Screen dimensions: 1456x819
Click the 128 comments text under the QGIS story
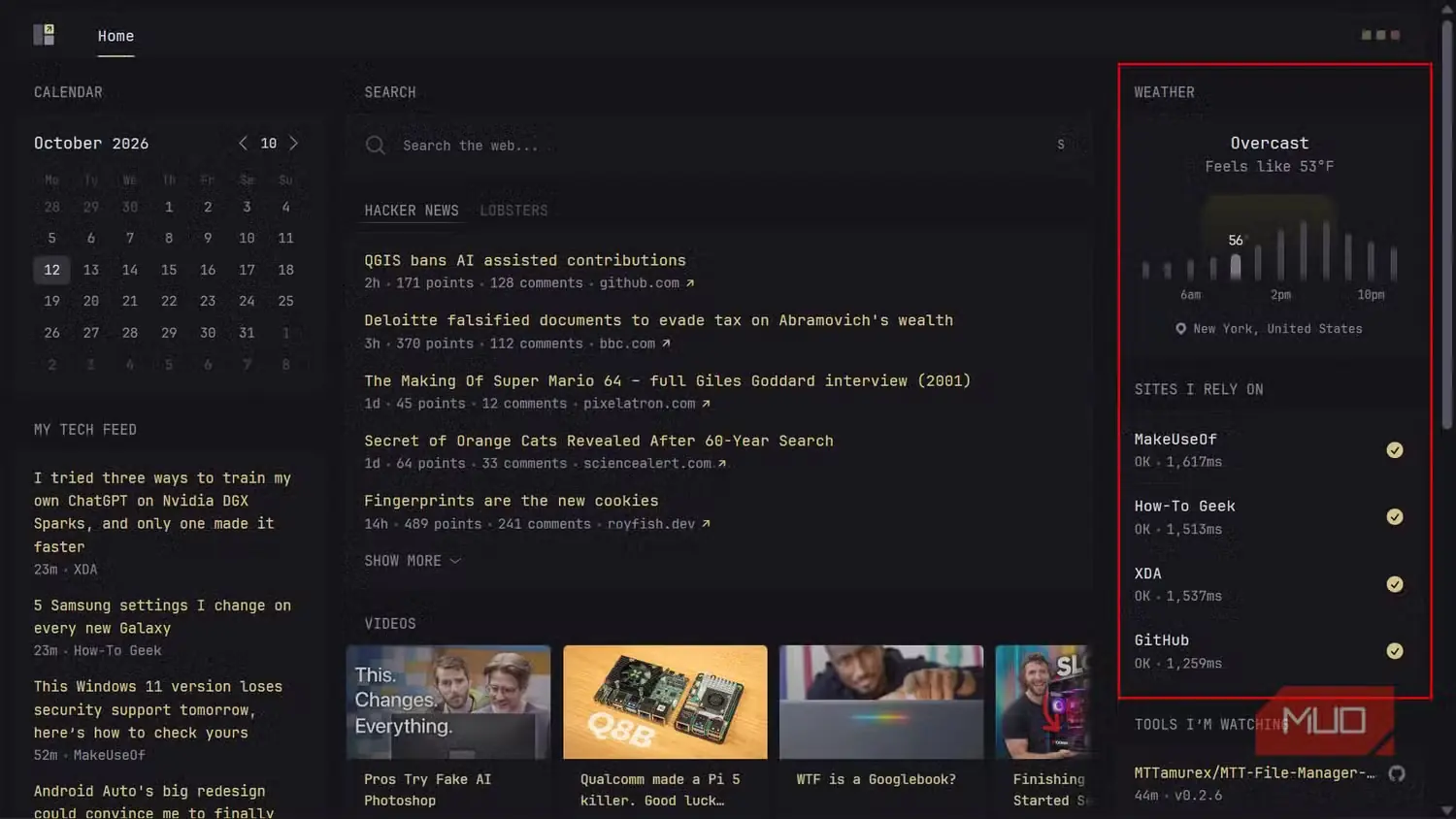[x=536, y=283]
